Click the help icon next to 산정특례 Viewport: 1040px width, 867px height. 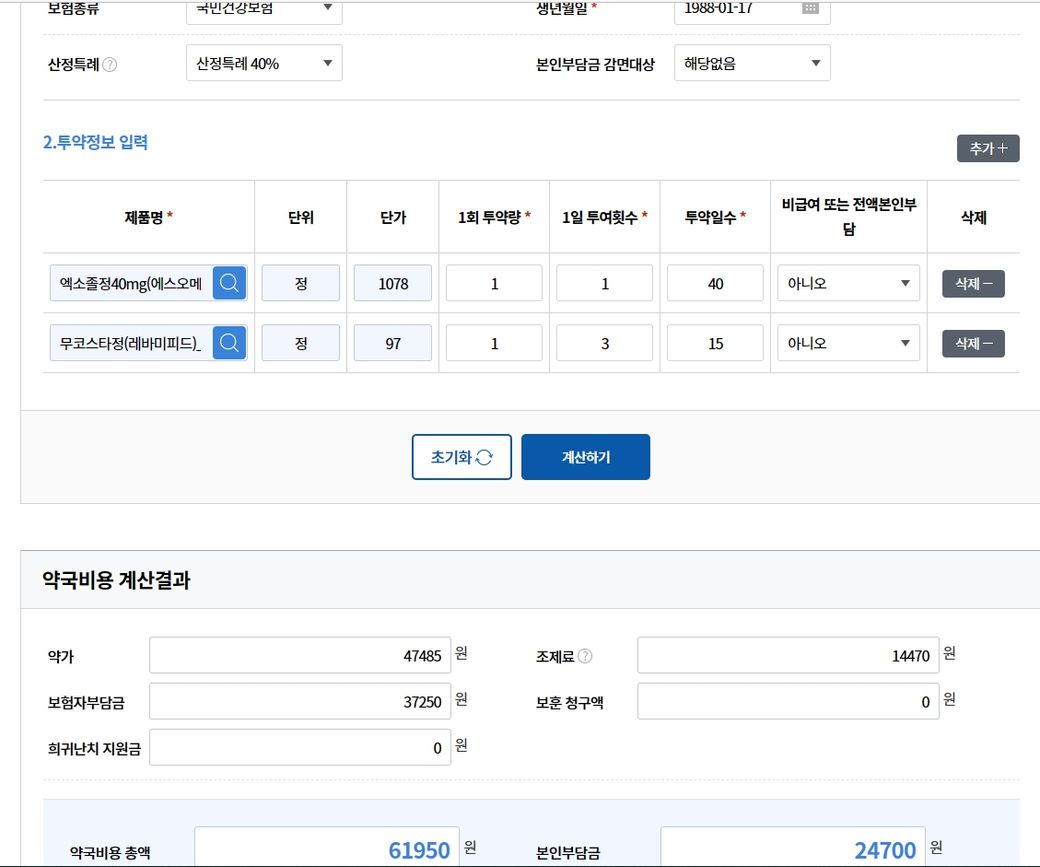(110, 64)
